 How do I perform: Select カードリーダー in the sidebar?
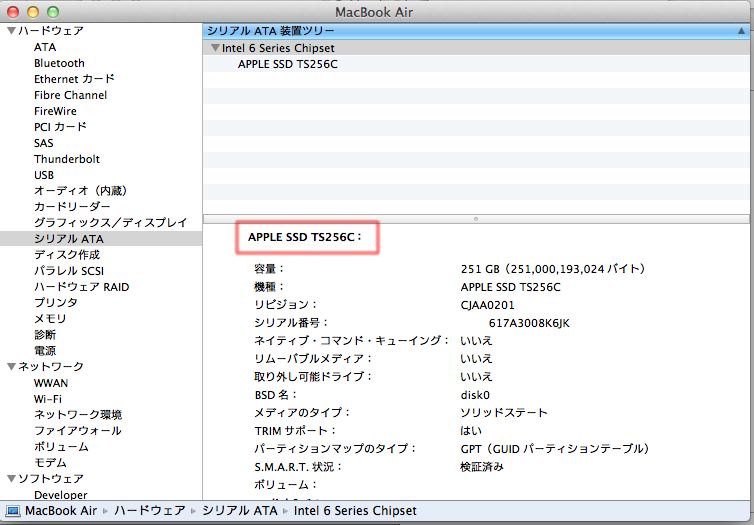[x=72, y=207]
